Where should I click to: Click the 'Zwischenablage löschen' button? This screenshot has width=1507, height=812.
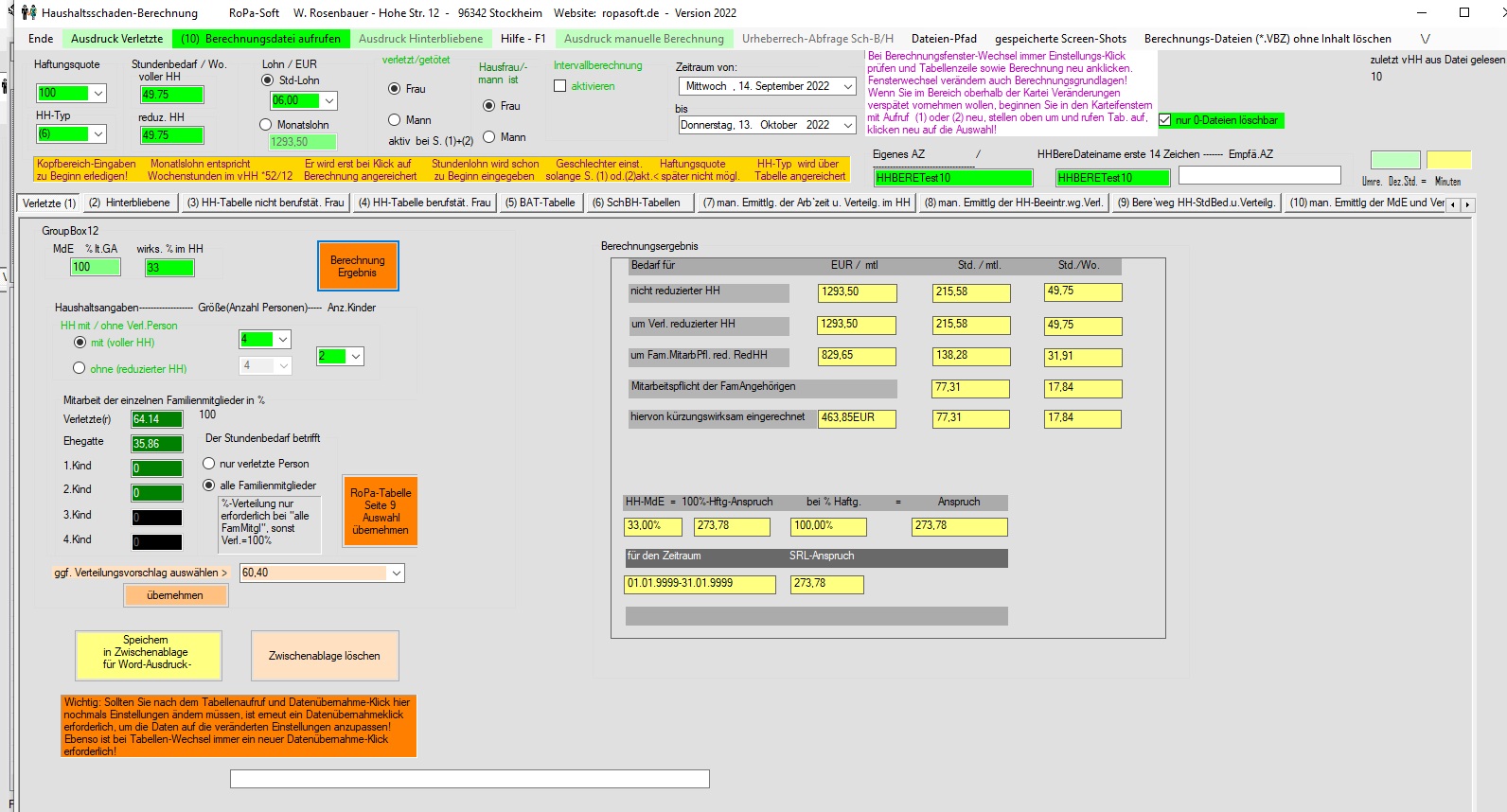point(325,656)
